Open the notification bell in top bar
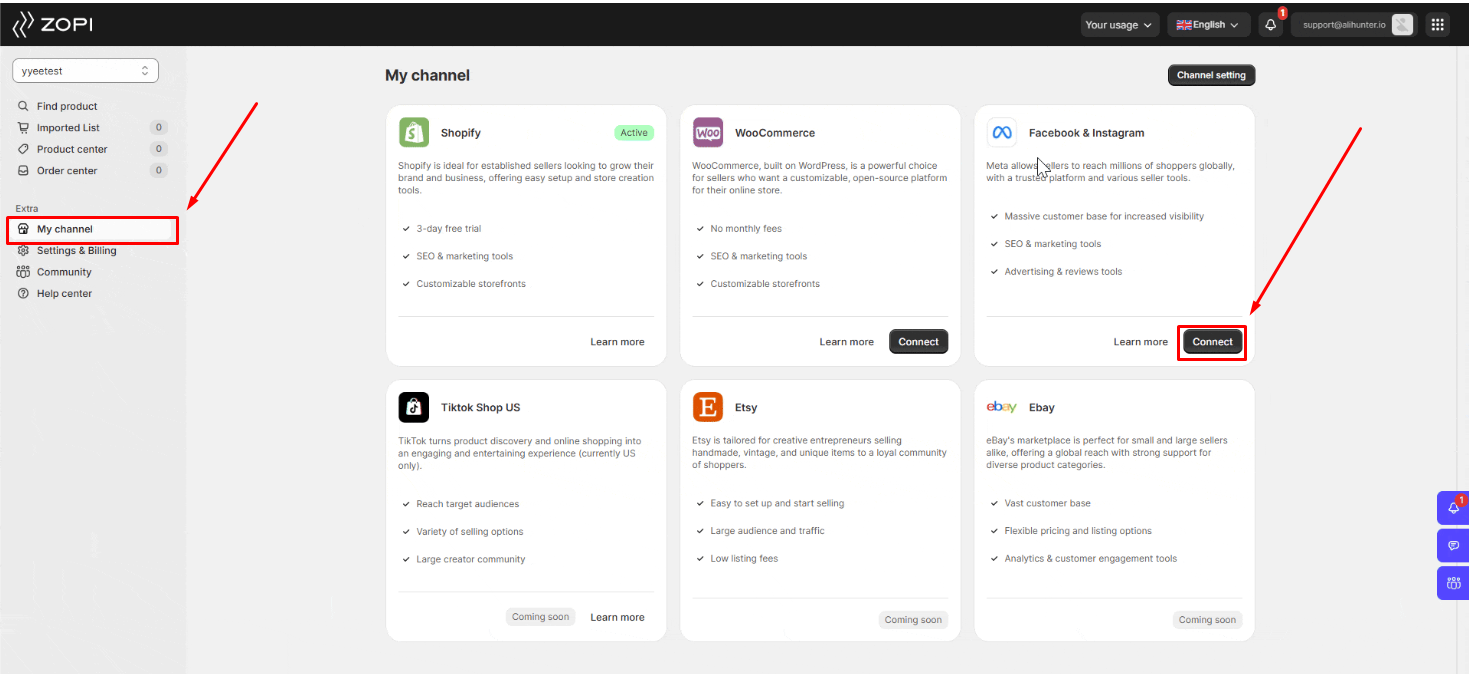Image resolution: width=1469 pixels, height=674 pixels. click(x=1271, y=25)
